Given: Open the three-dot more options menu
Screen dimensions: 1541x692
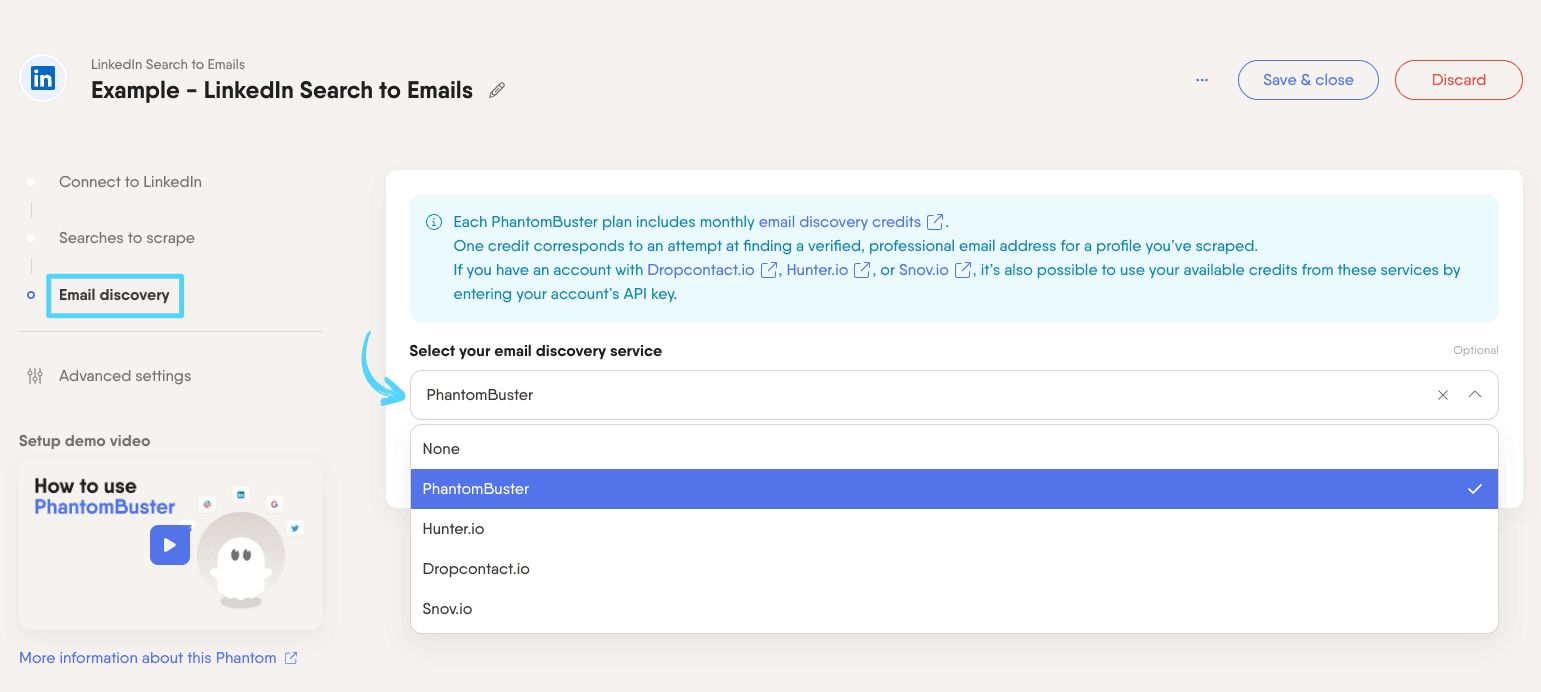Looking at the screenshot, I should pyautogui.click(x=1202, y=80).
